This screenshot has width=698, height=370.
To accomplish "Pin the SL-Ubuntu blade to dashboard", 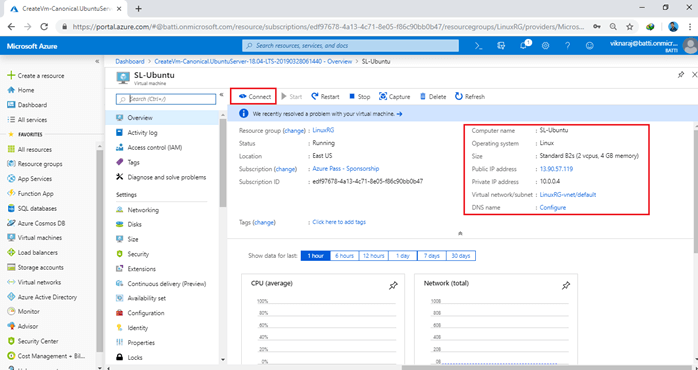I will [x=681, y=75].
